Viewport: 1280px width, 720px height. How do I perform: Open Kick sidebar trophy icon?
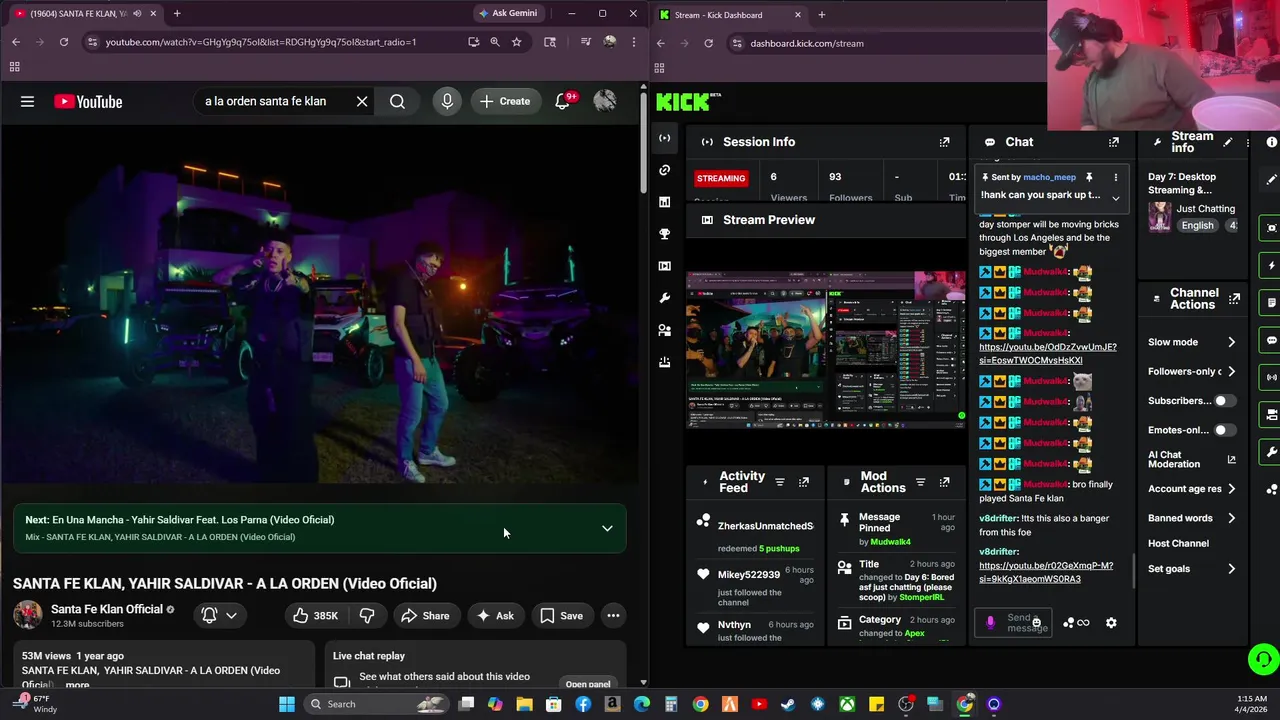664,234
